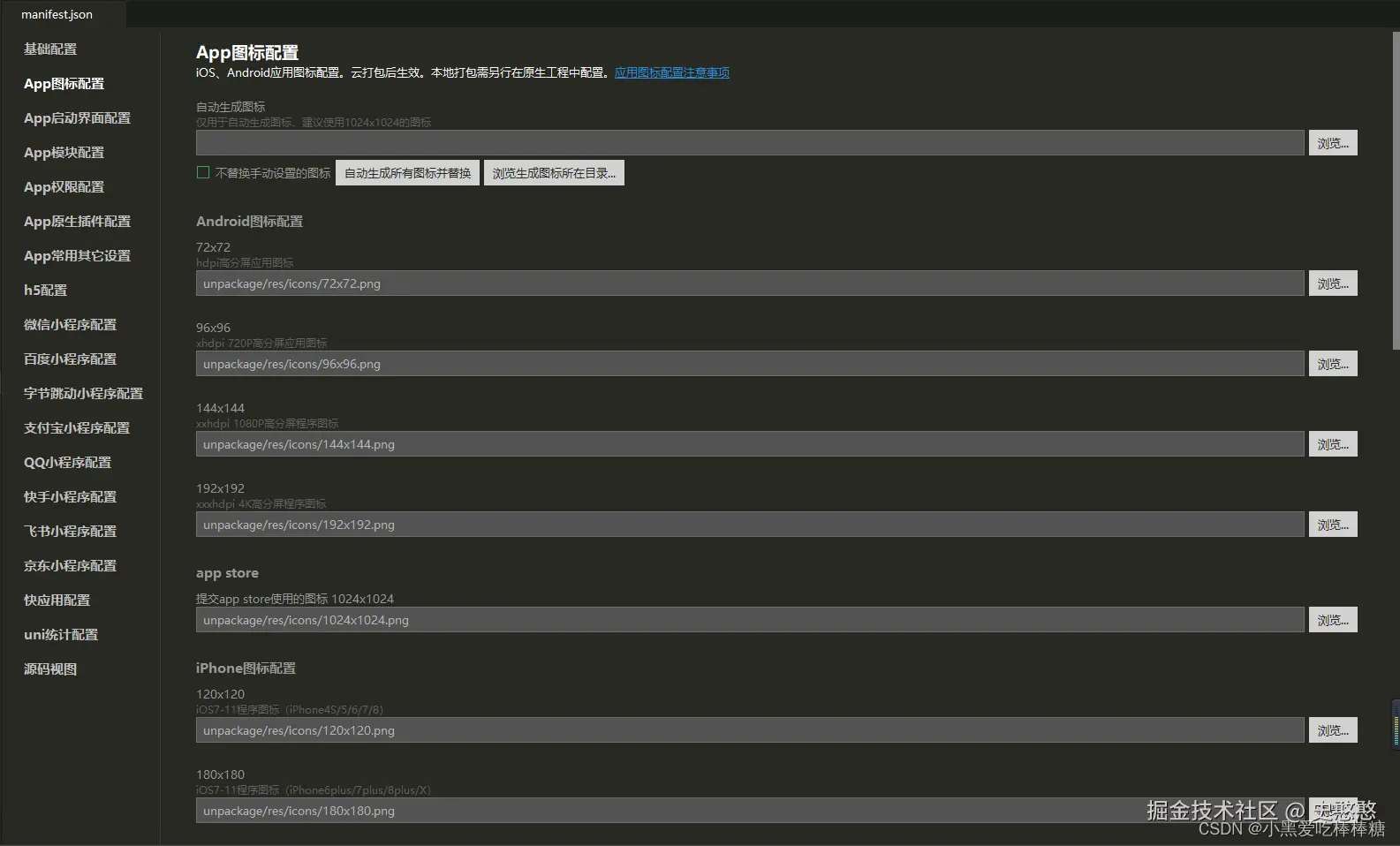Image resolution: width=1400 pixels, height=846 pixels.
Task: Go to App模块配置 section
Action: 64,153
